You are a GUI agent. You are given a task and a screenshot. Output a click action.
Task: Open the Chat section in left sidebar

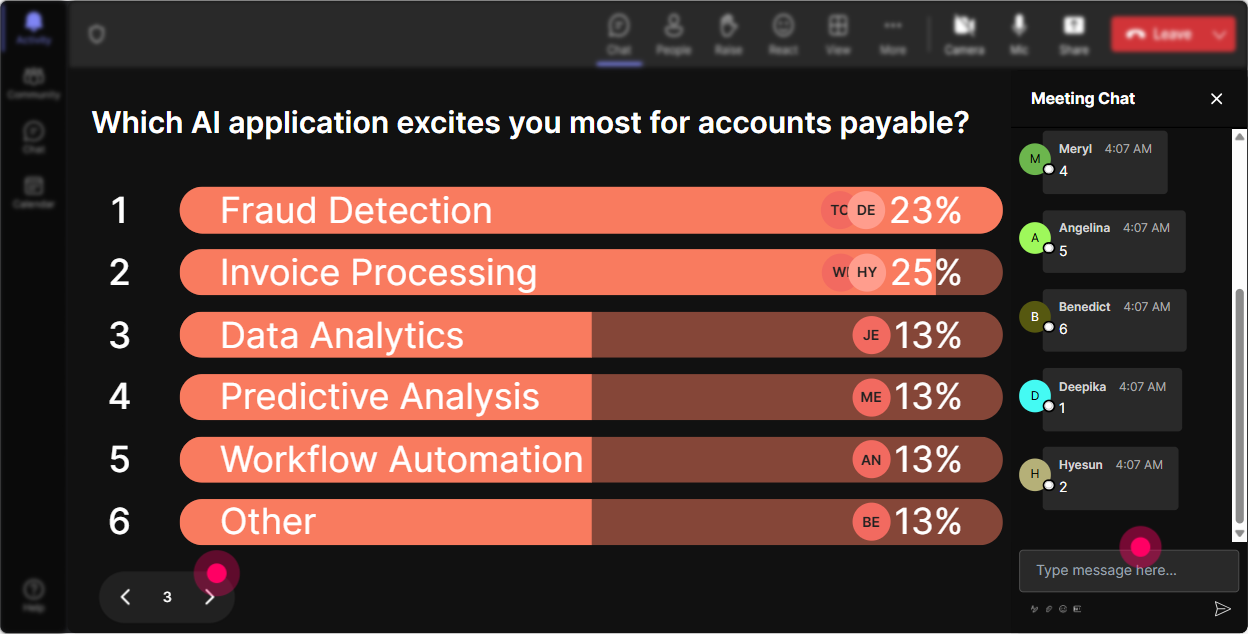point(34,138)
